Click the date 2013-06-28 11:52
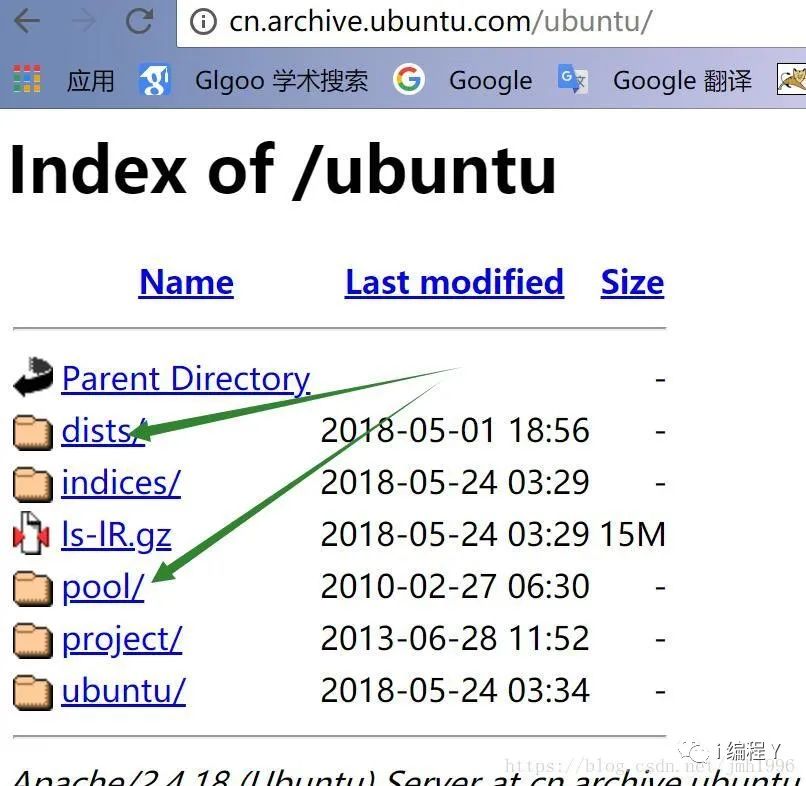Screen dimensions: 806x786 (x=455, y=638)
